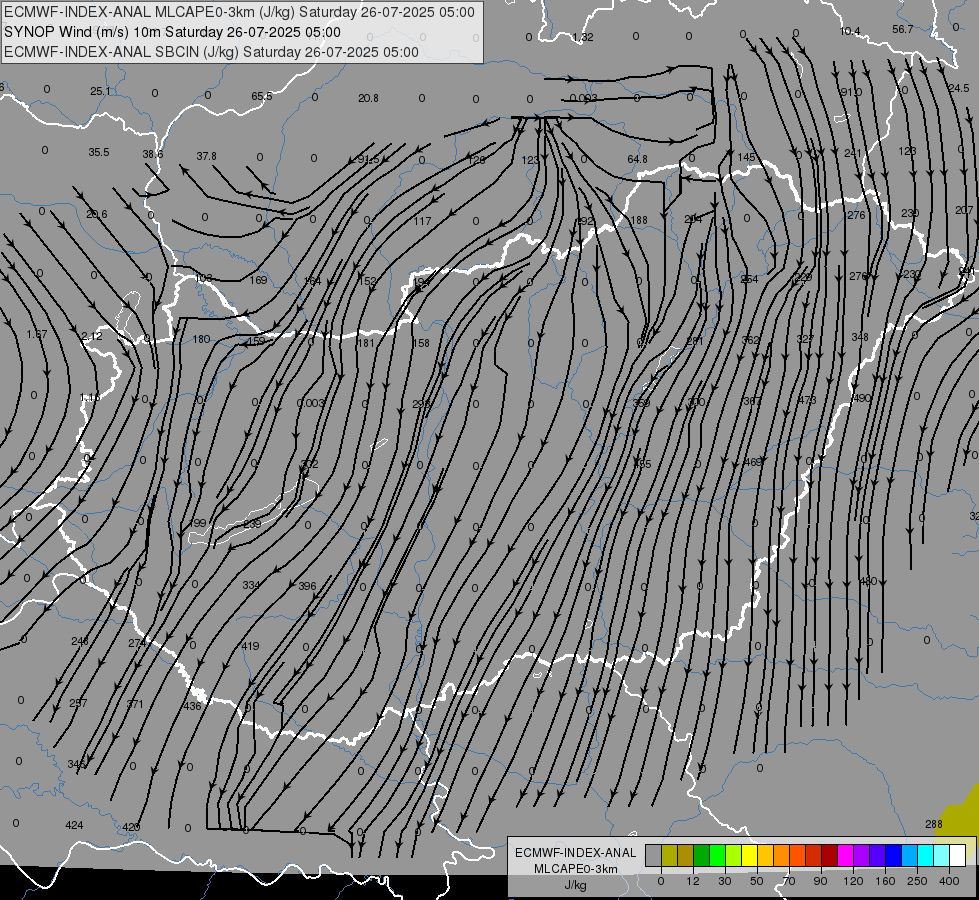Select the legend label MLCAPE0-3km
The width and height of the screenshot is (979, 900).
[575, 869]
